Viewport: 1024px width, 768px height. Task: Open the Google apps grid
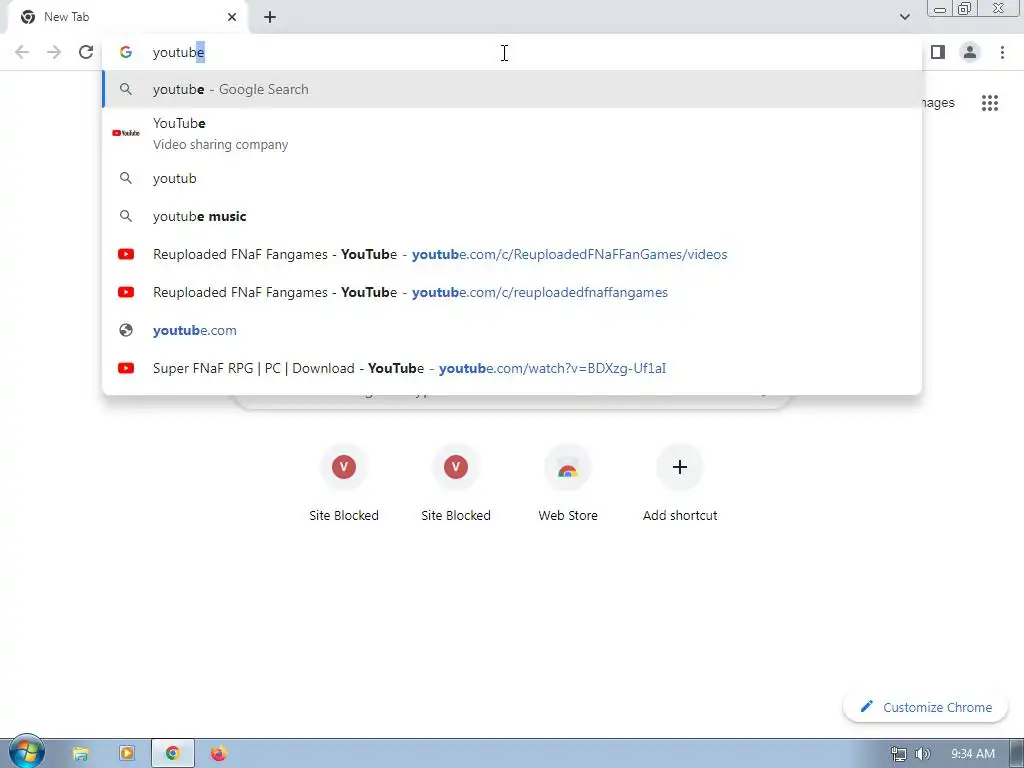click(x=990, y=103)
